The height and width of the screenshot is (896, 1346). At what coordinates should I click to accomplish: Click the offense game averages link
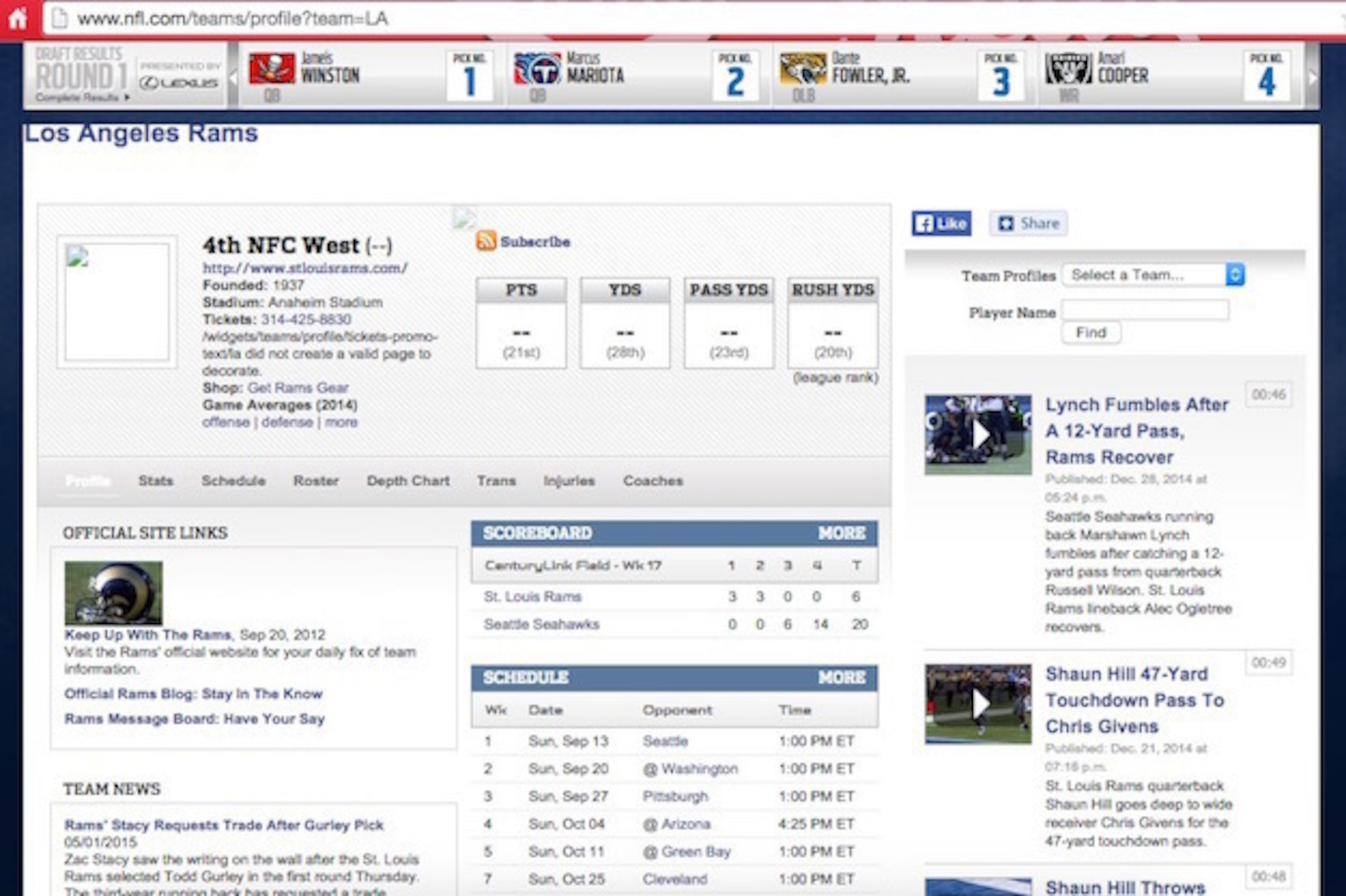(x=226, y=423)
